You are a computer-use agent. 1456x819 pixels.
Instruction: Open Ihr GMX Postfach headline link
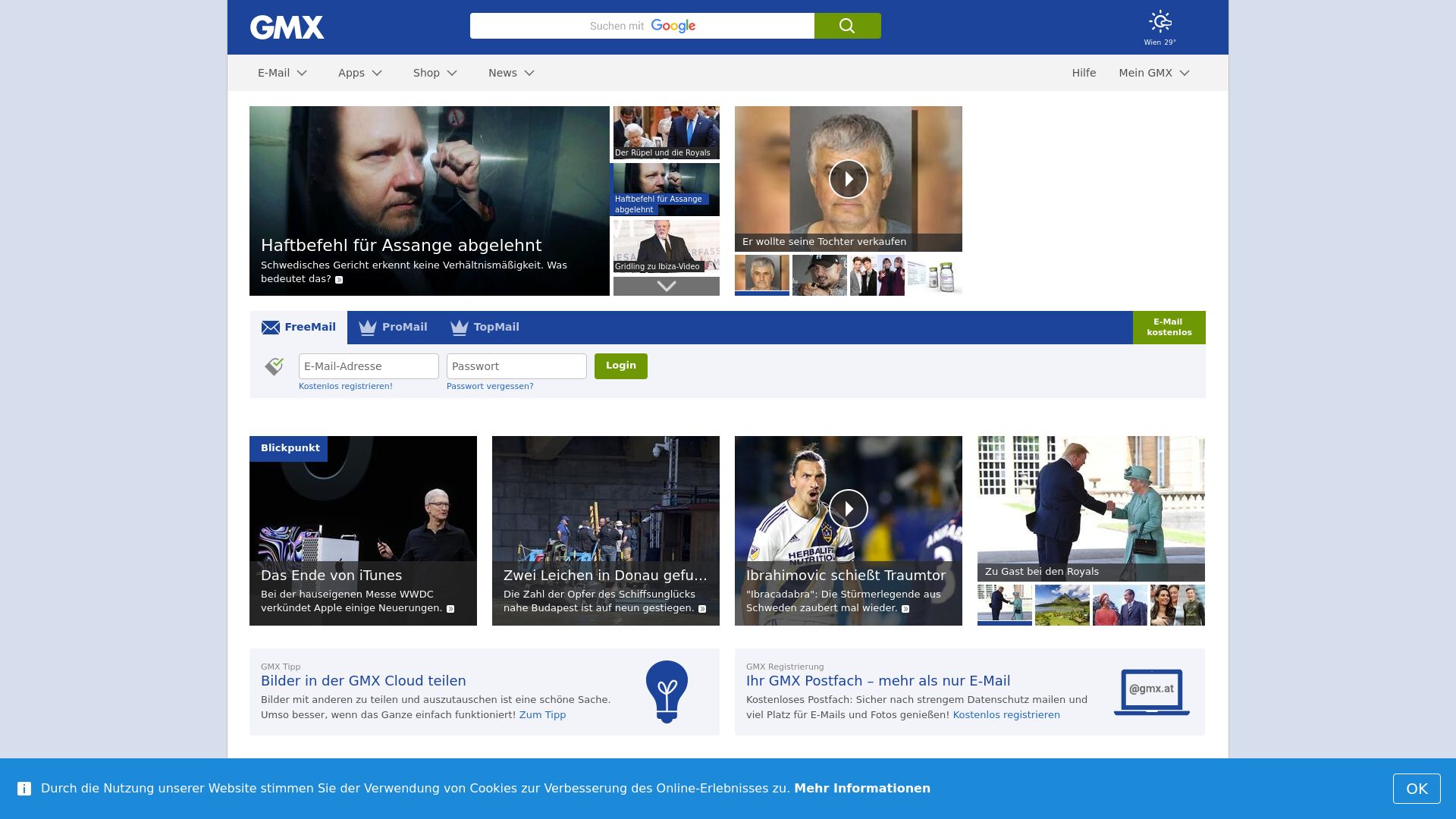(x=878, y=681)
